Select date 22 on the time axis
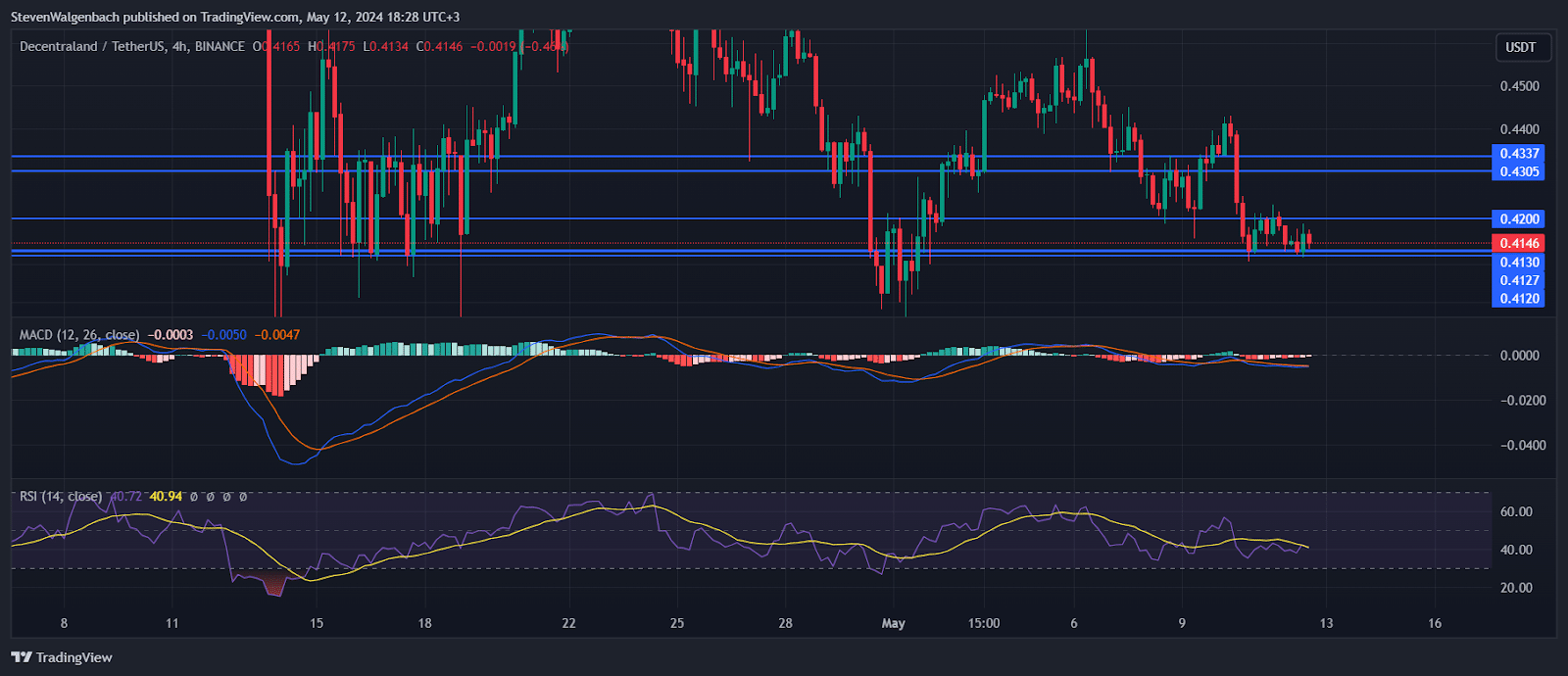The width and height of the screenshot is (1568, 676). 569,623
